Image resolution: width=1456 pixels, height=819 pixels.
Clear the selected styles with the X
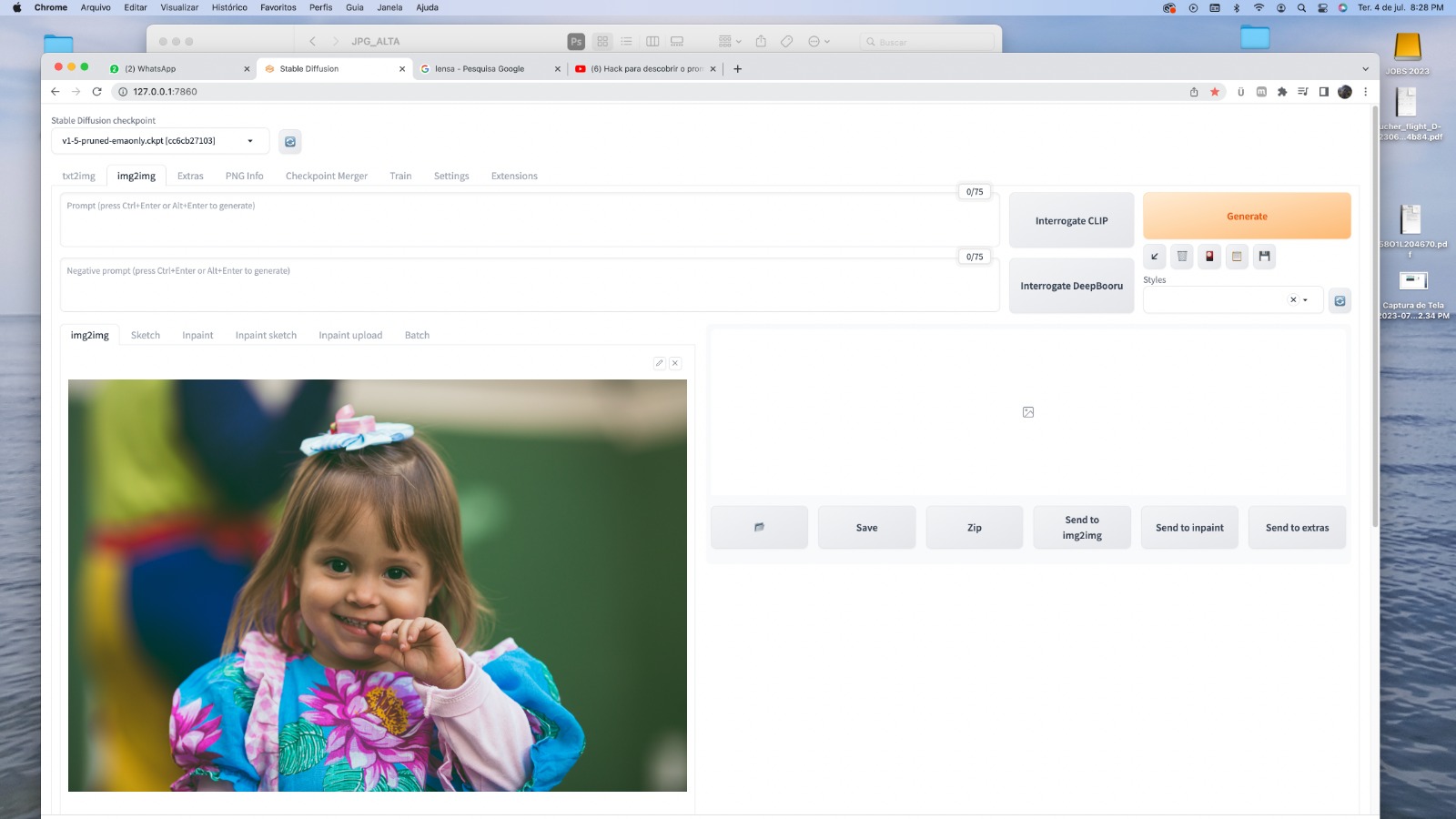[1292, 300]
